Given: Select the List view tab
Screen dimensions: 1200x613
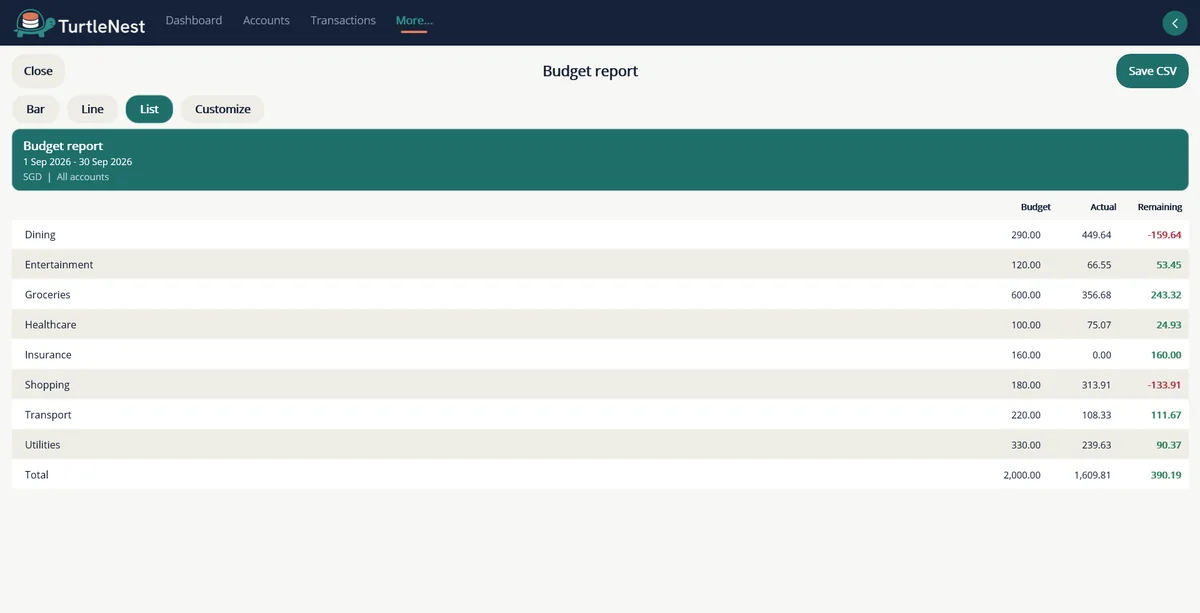Looking at the screenshot, I should (x=149, y=109).
